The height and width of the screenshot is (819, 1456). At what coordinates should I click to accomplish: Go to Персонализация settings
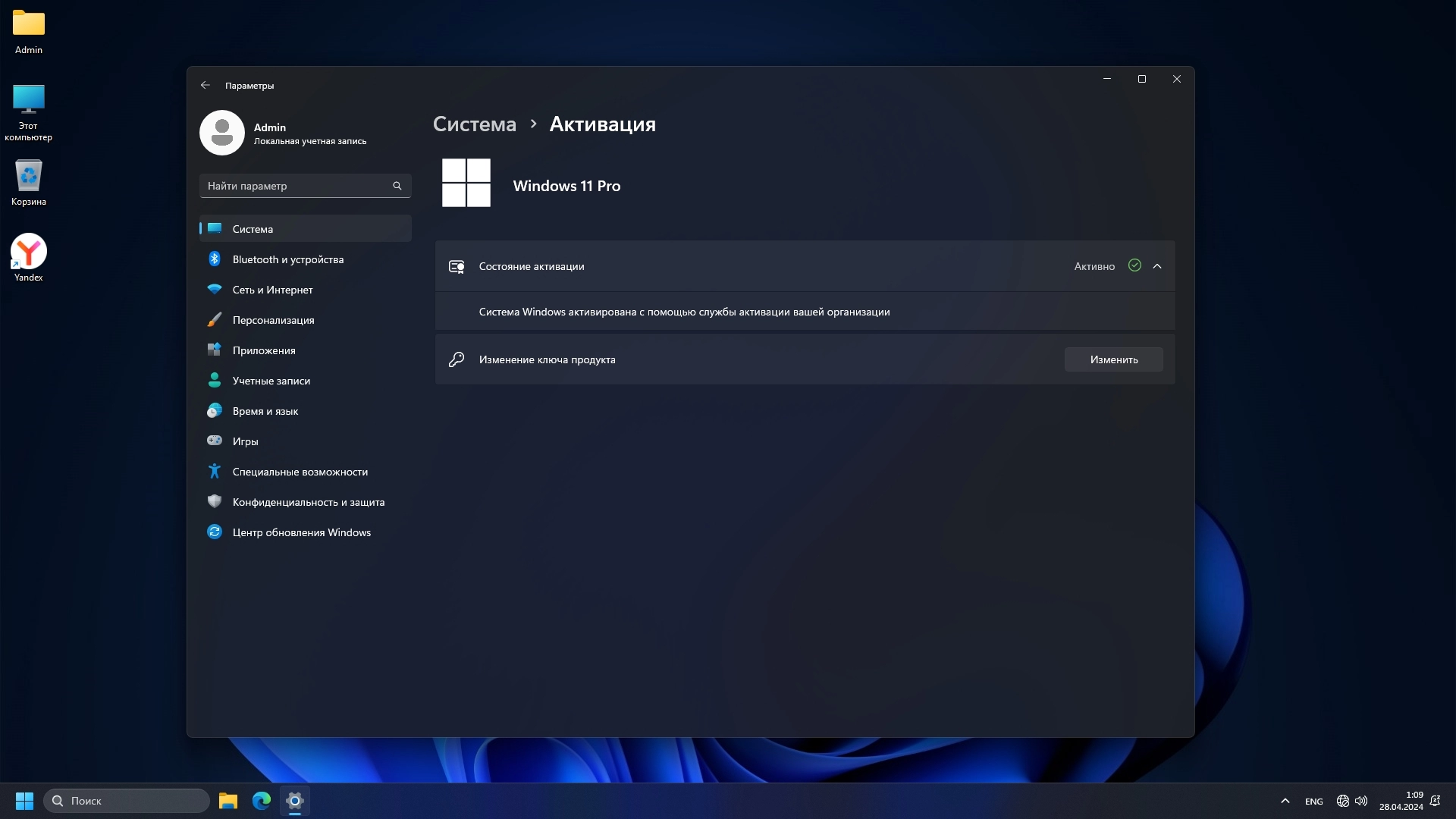(x=273, y=320)
